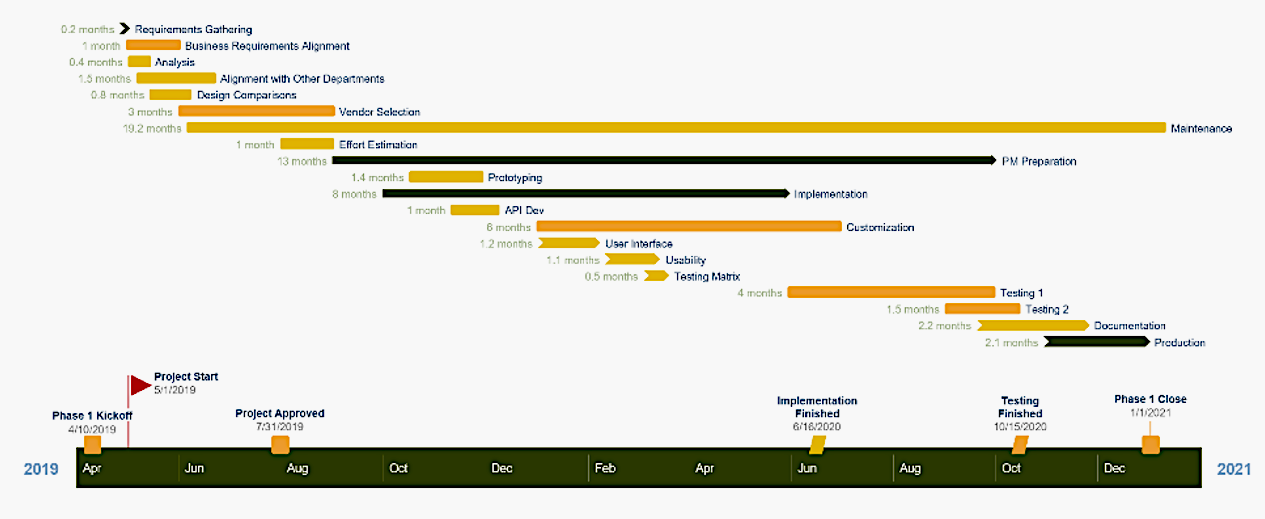
Task: Select the black Implementation arrow bar
Action: [x=585, y=194]
